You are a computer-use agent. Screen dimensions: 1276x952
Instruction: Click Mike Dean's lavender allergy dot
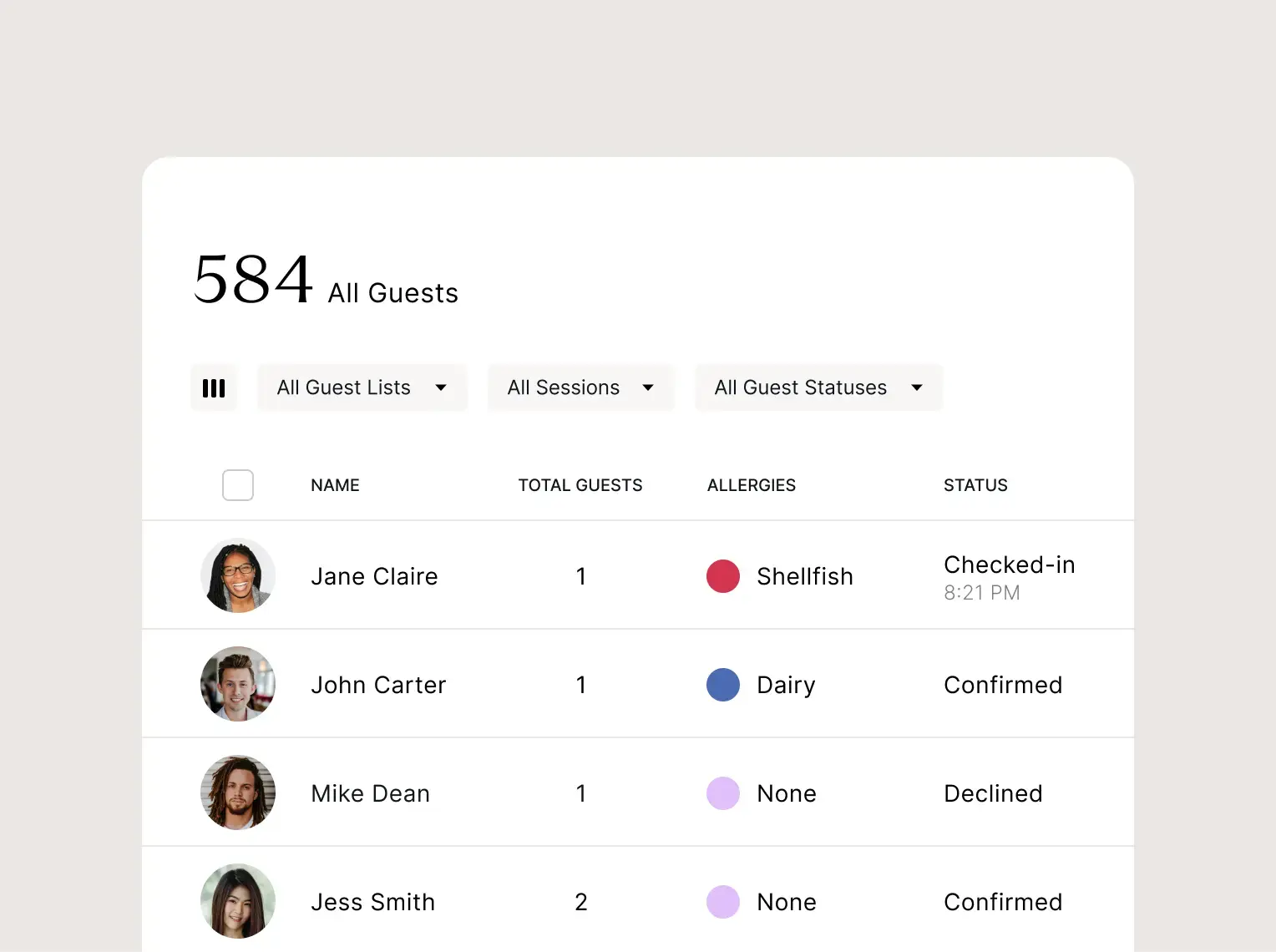click(x=723, y=793)
